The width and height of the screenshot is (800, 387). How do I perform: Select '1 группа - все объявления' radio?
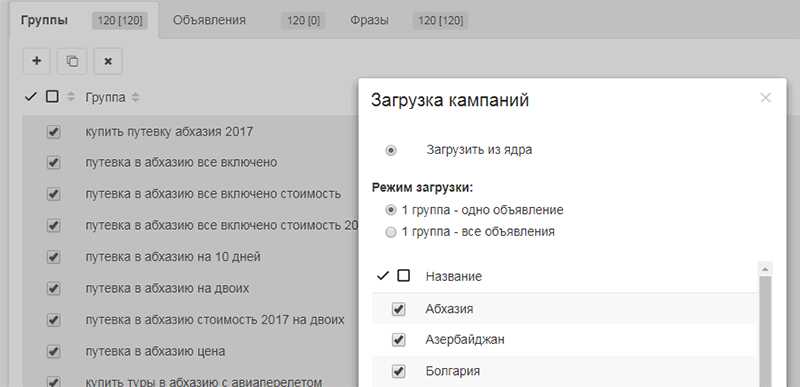pos(391,233)
